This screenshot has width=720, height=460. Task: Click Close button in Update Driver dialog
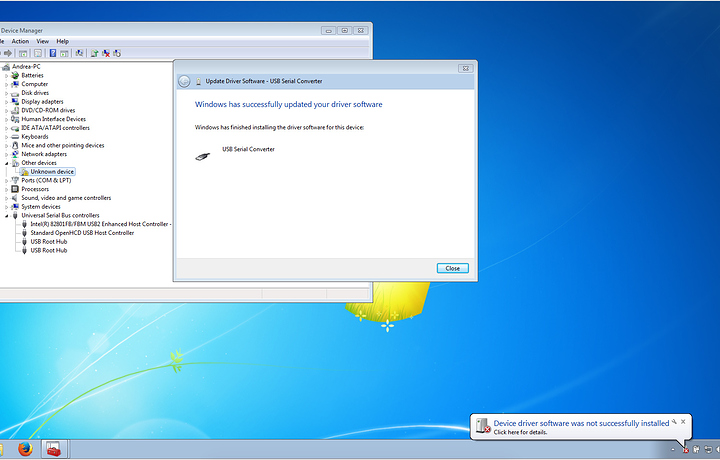coord(452,268)
